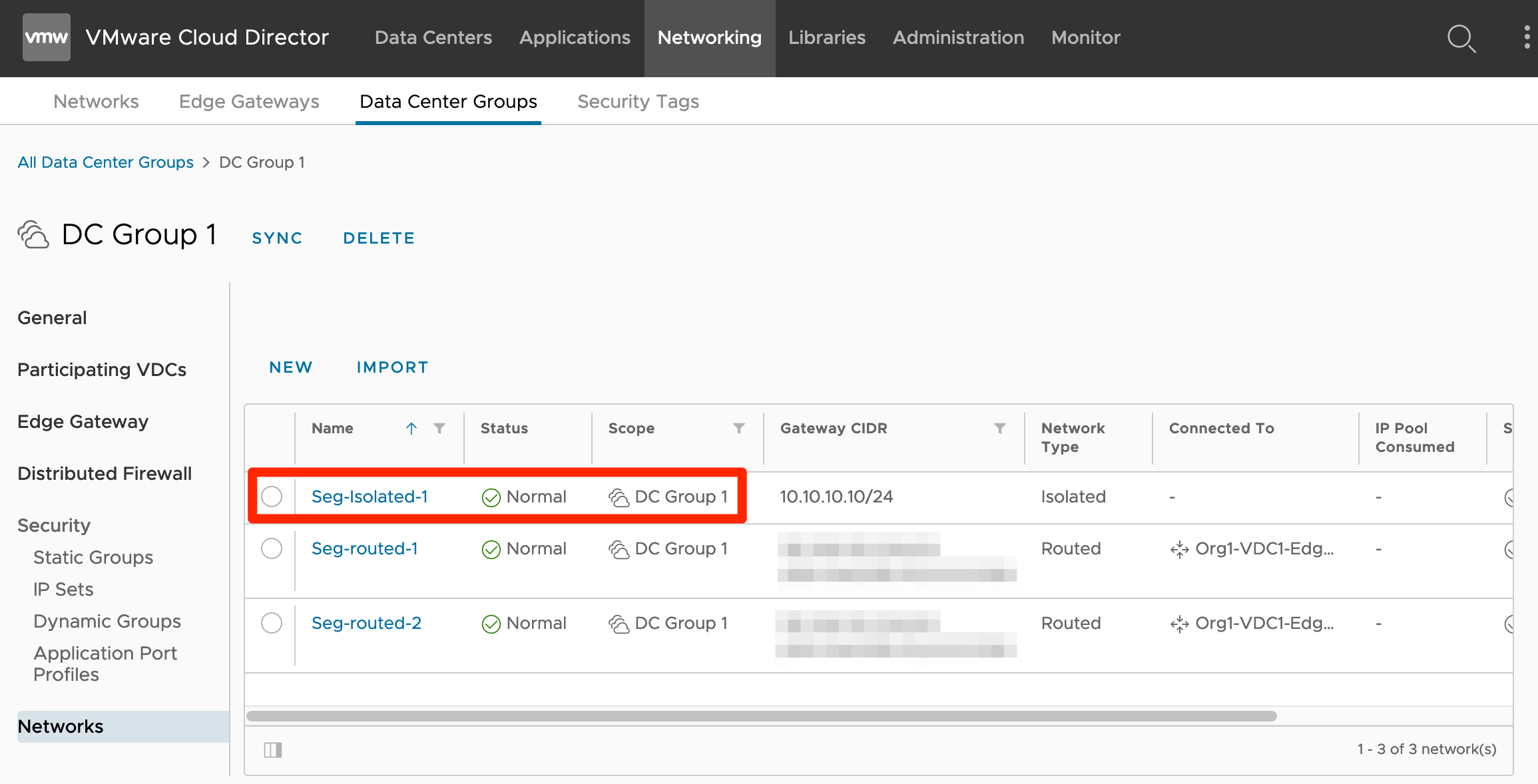Click the Name column sort arrow

pyautogui.click(x=411, y=429)
